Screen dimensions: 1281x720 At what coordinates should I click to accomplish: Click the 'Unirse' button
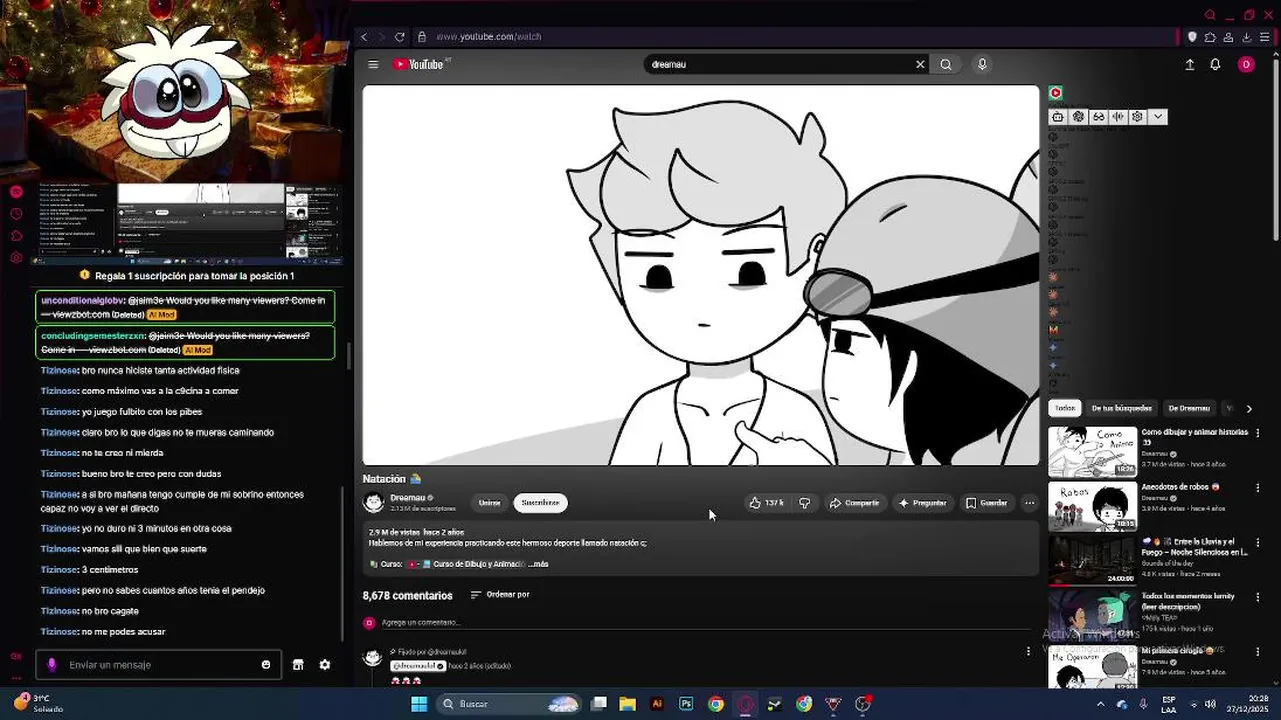tap(489, 503)
